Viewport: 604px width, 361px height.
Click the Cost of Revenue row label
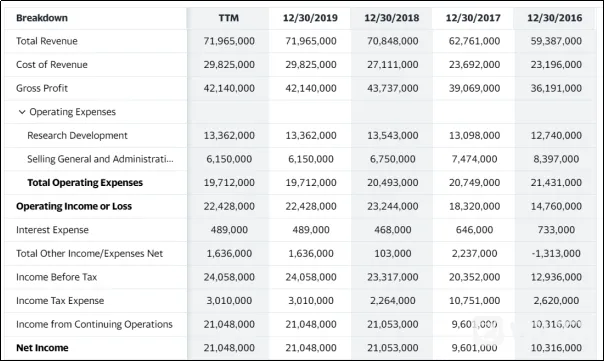pos(52,65)
